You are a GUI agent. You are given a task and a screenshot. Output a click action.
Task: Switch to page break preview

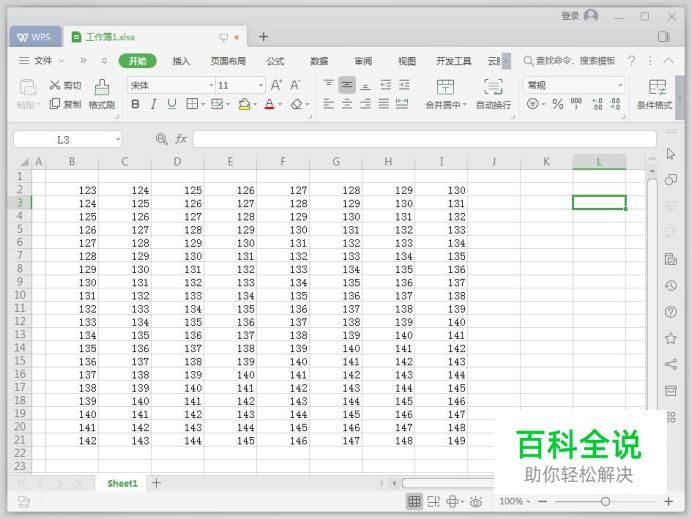click(x=433, y=501)
